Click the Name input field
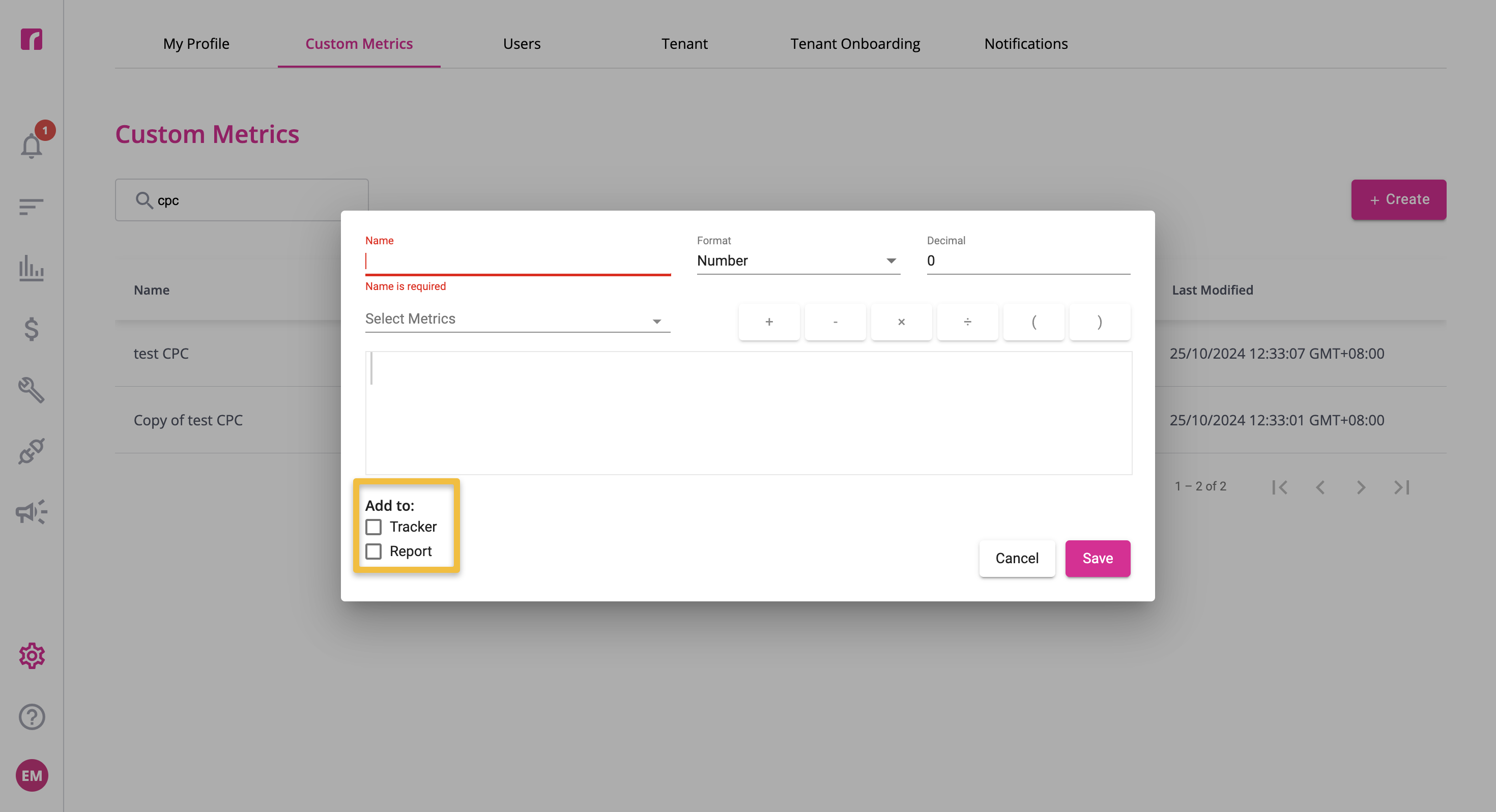The height and width of the screenshot is (812, 1496). [x=517, y=261]
